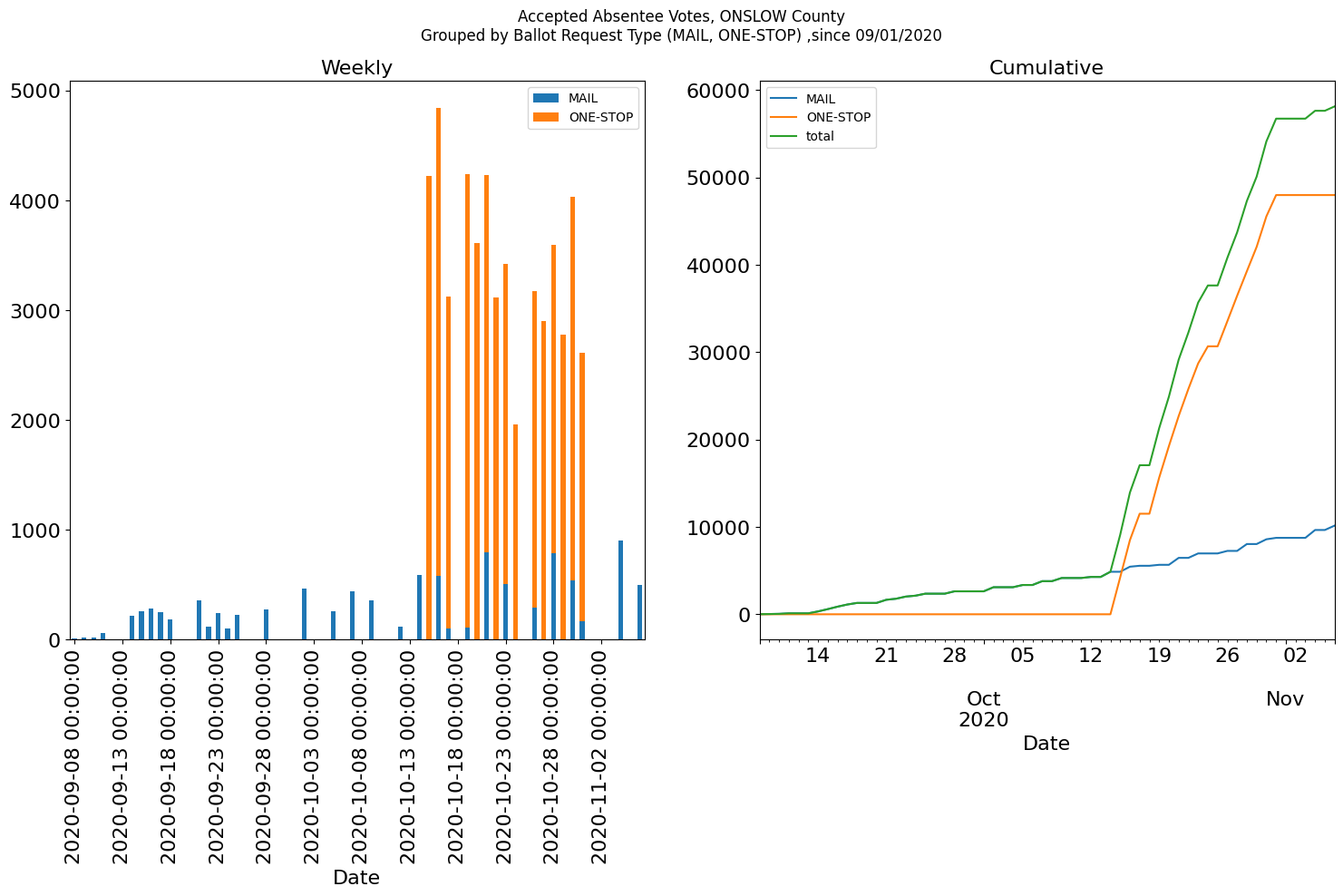Click the '2020-09-13 00:00:00' x-axis label

pyautogui.click(x=122, y=755)
